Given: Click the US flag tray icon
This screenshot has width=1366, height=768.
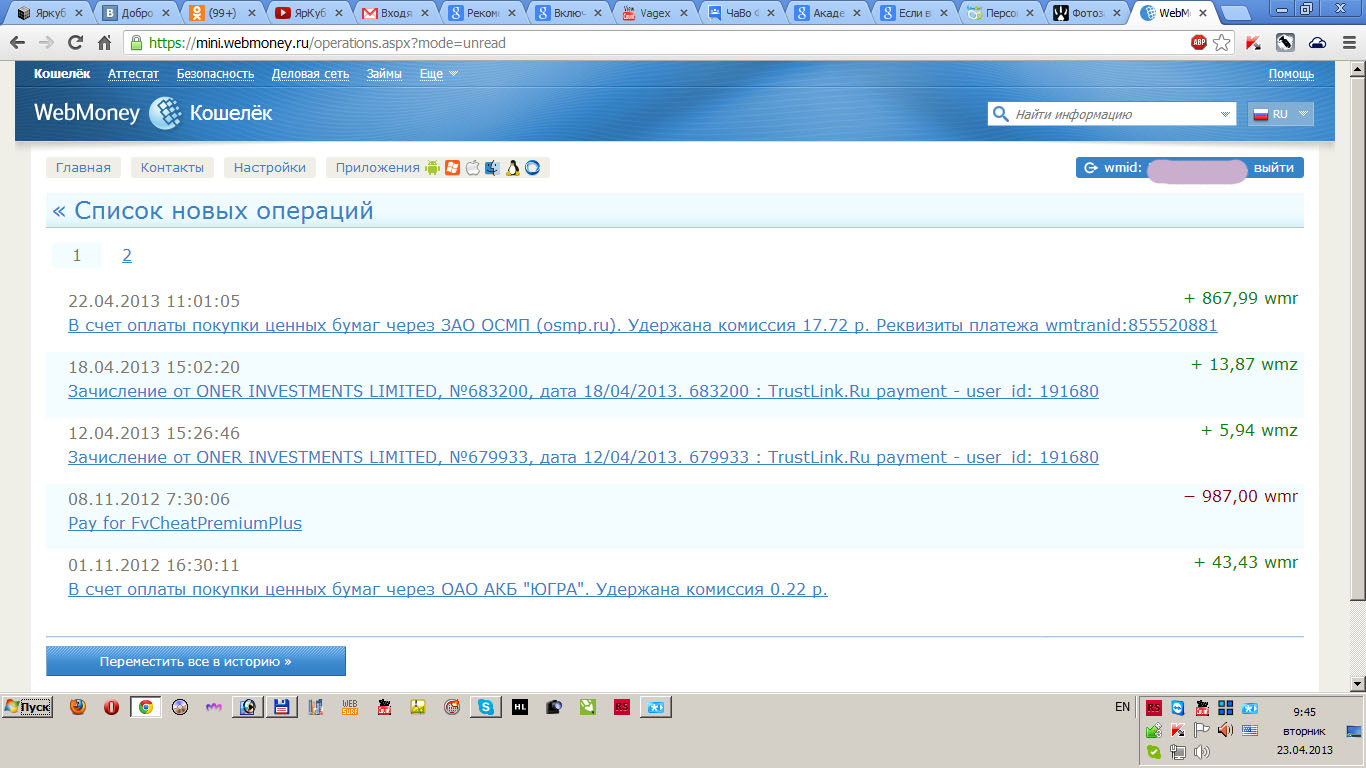Looking at the screenshot, I should [1250, 730].
